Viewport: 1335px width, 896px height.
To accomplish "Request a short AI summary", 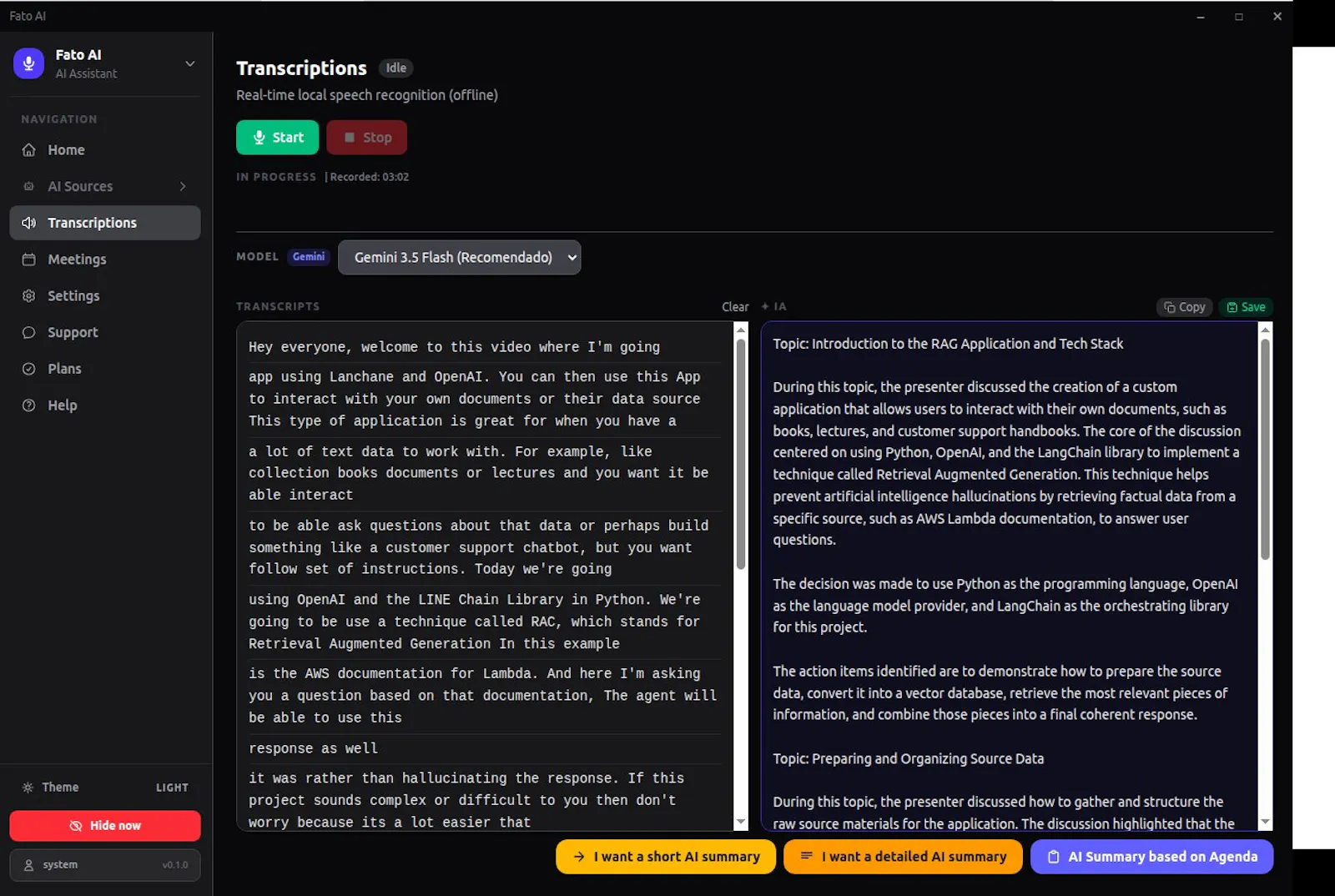I will 666,857.
